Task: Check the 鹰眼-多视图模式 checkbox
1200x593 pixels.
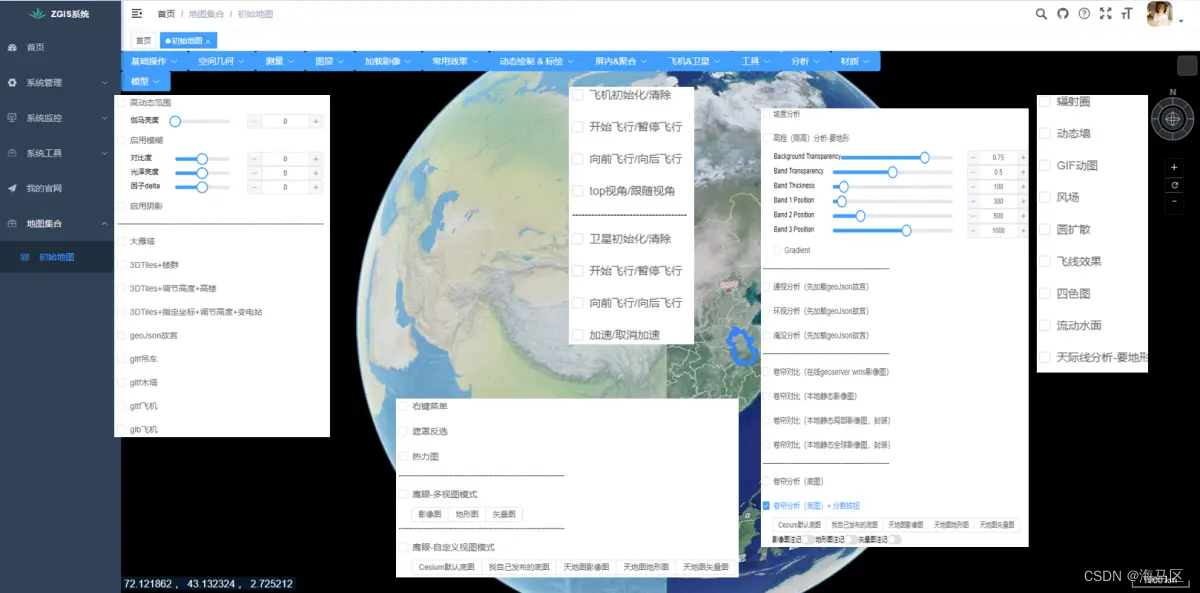Action: pyautogui.click(x=404, y=495)
